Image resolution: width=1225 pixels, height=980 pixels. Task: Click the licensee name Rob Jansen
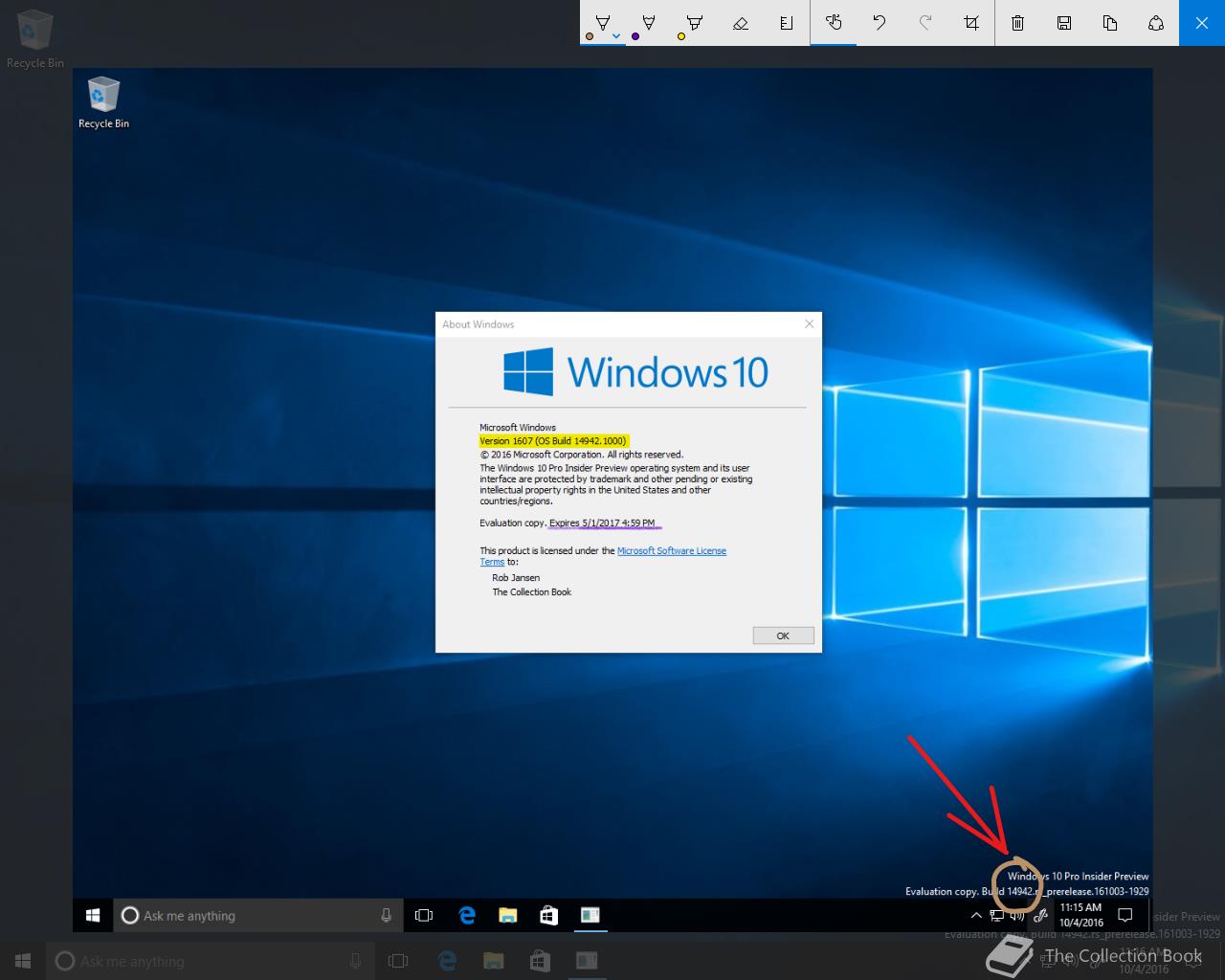(x=516, y=578)
